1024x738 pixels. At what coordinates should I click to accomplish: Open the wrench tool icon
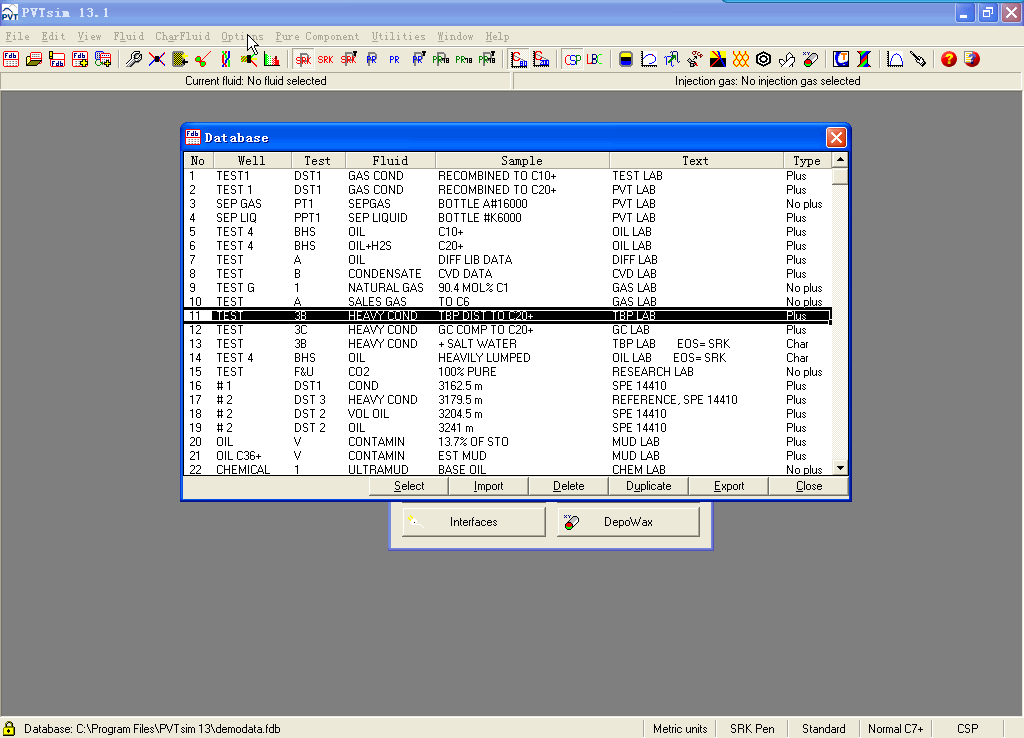[134, 59]
